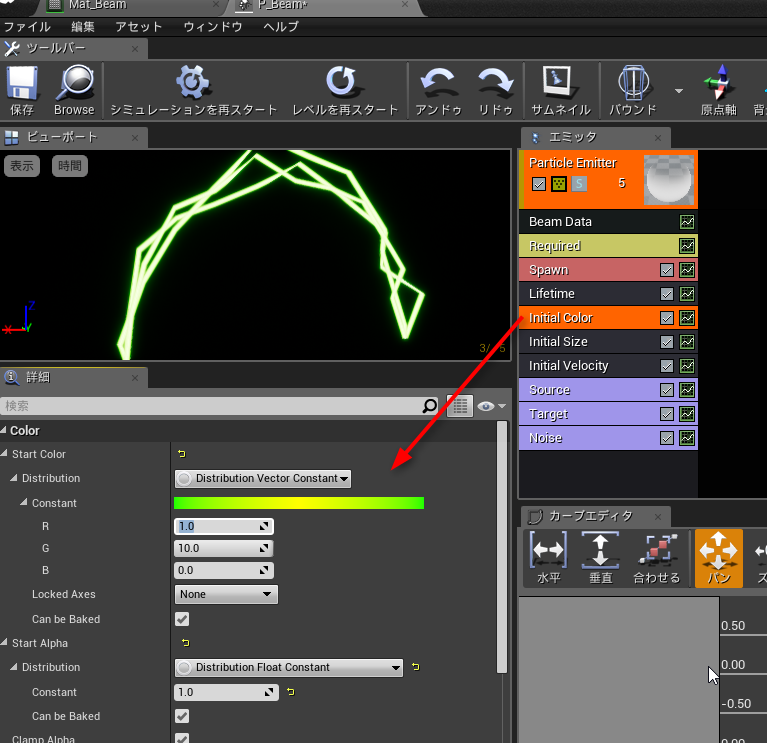The height and width of the screenshot is (743, 767).
Task: Click the viewport 時間 button
Action: (x=70, y=166)
